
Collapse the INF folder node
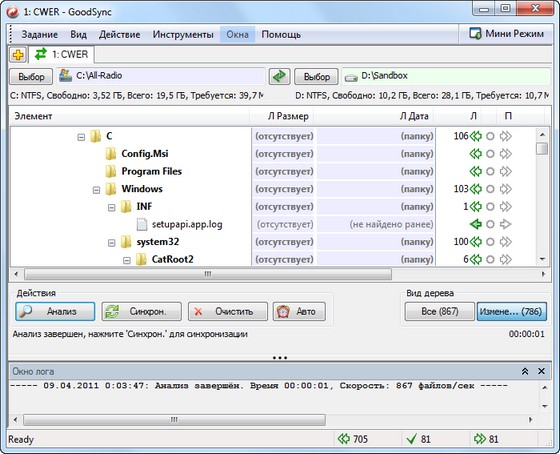112,208
